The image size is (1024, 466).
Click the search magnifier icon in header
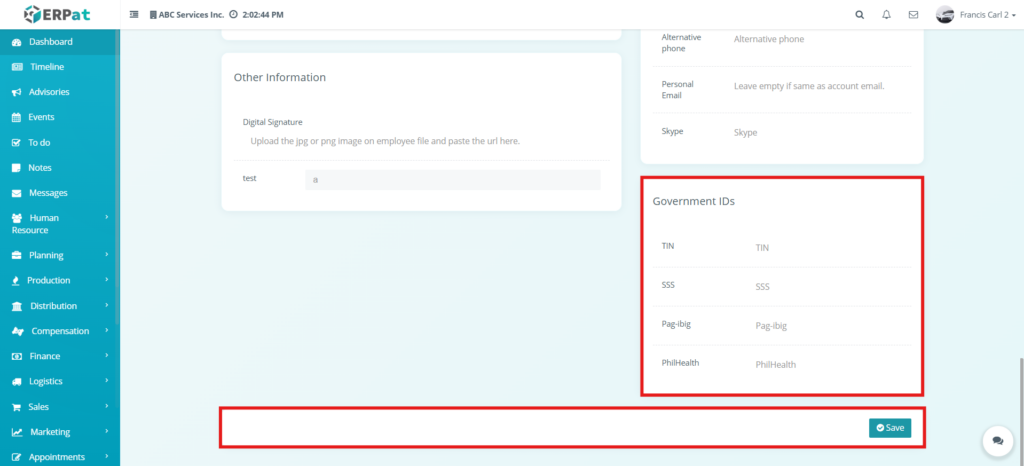[860, 15]
